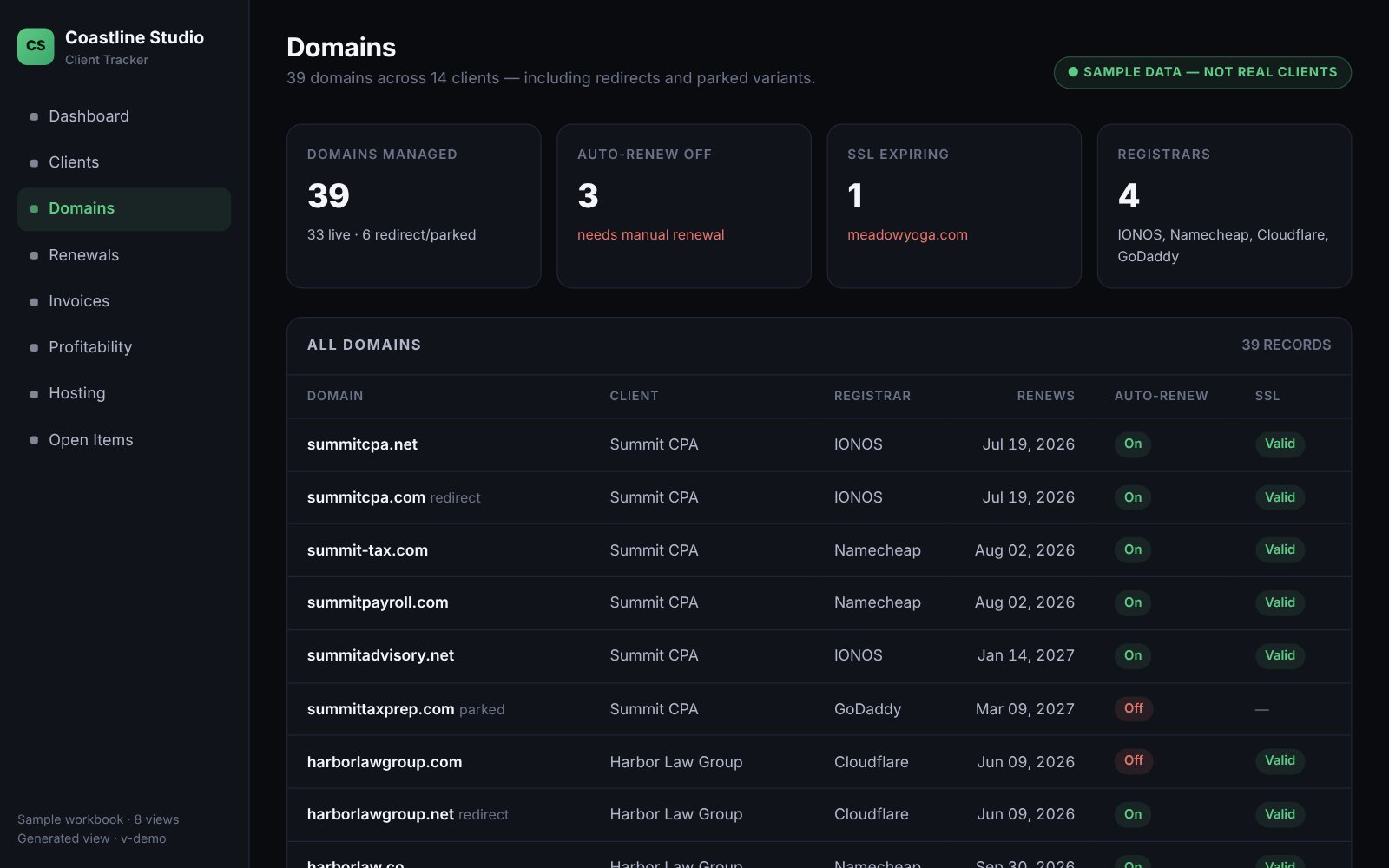Open the summit-tax.com domain
The width and height of the screenshot is (1389, 868).
[x=367, y=550]
